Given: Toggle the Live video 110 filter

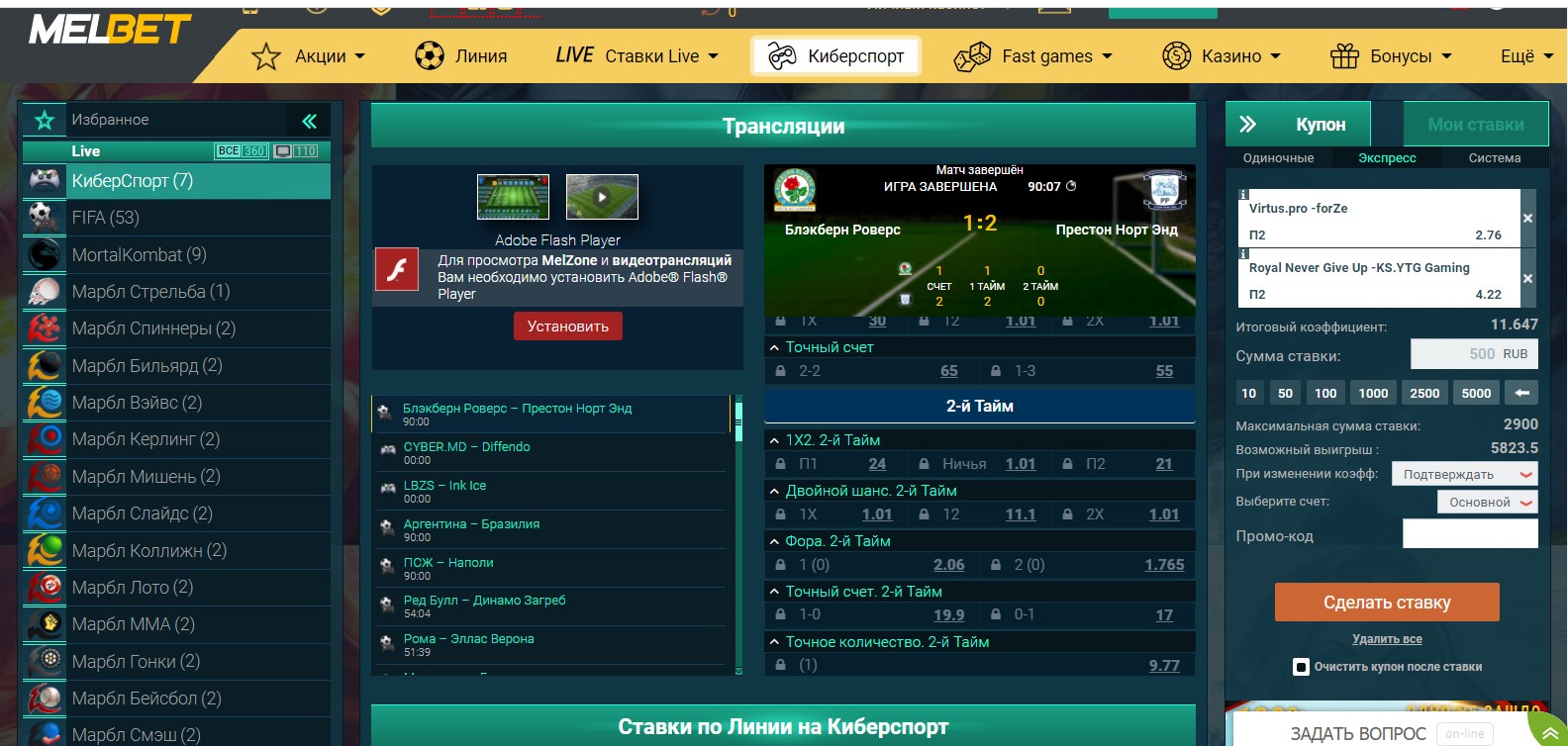Looking at the screenshot, I should pos(296,150).
